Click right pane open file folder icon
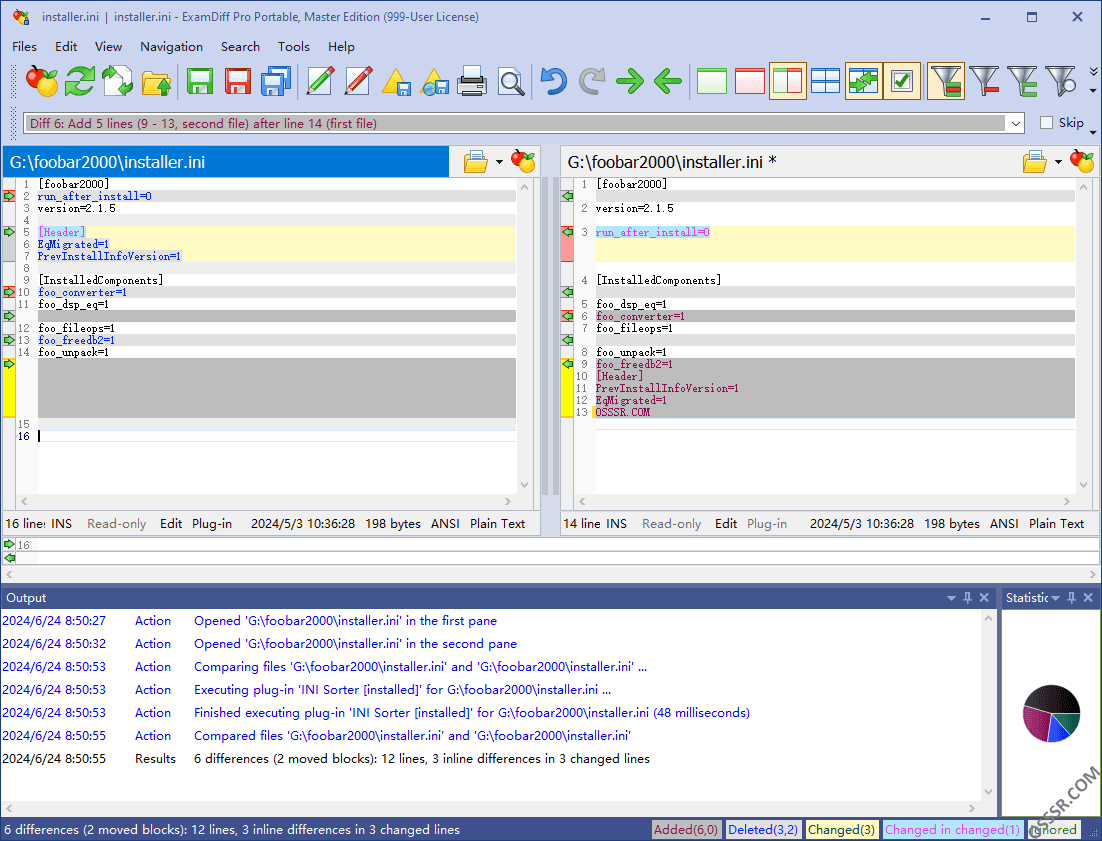 (1035, 162)
